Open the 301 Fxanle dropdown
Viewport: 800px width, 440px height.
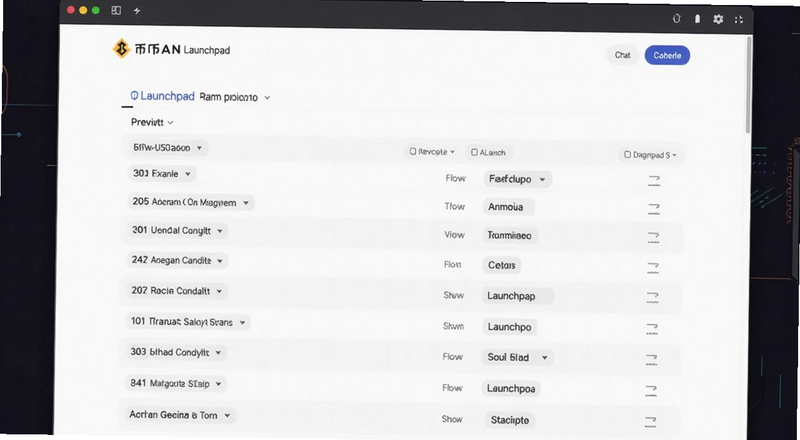162,174
